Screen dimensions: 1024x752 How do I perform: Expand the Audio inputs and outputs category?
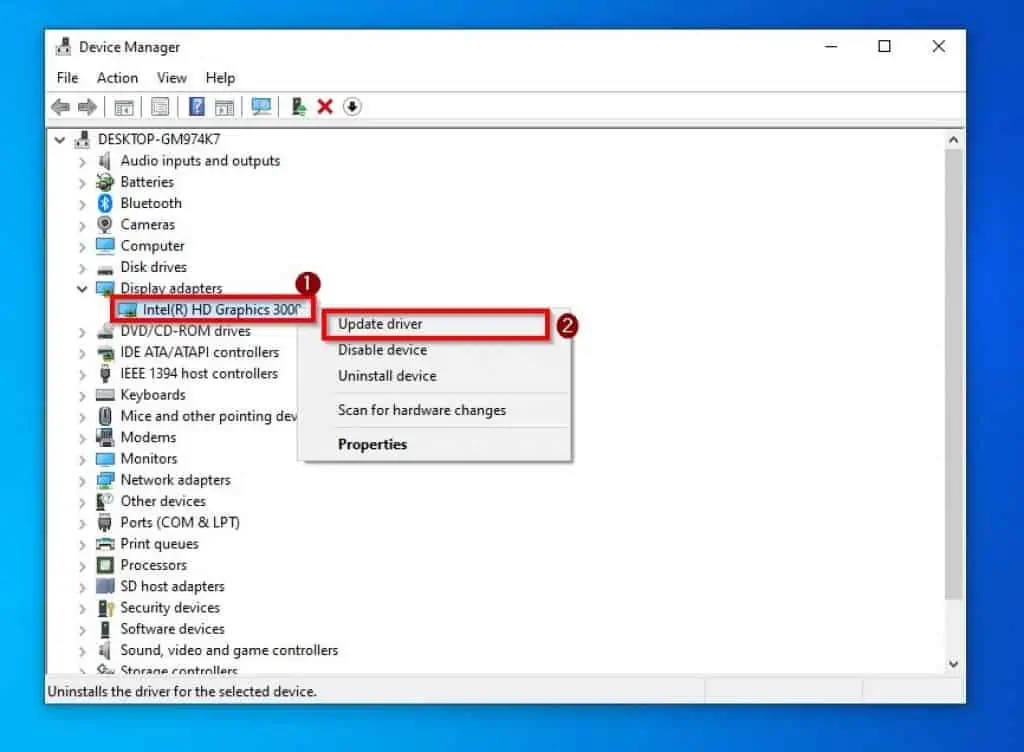pyautogui.click(x=82, y=162)
